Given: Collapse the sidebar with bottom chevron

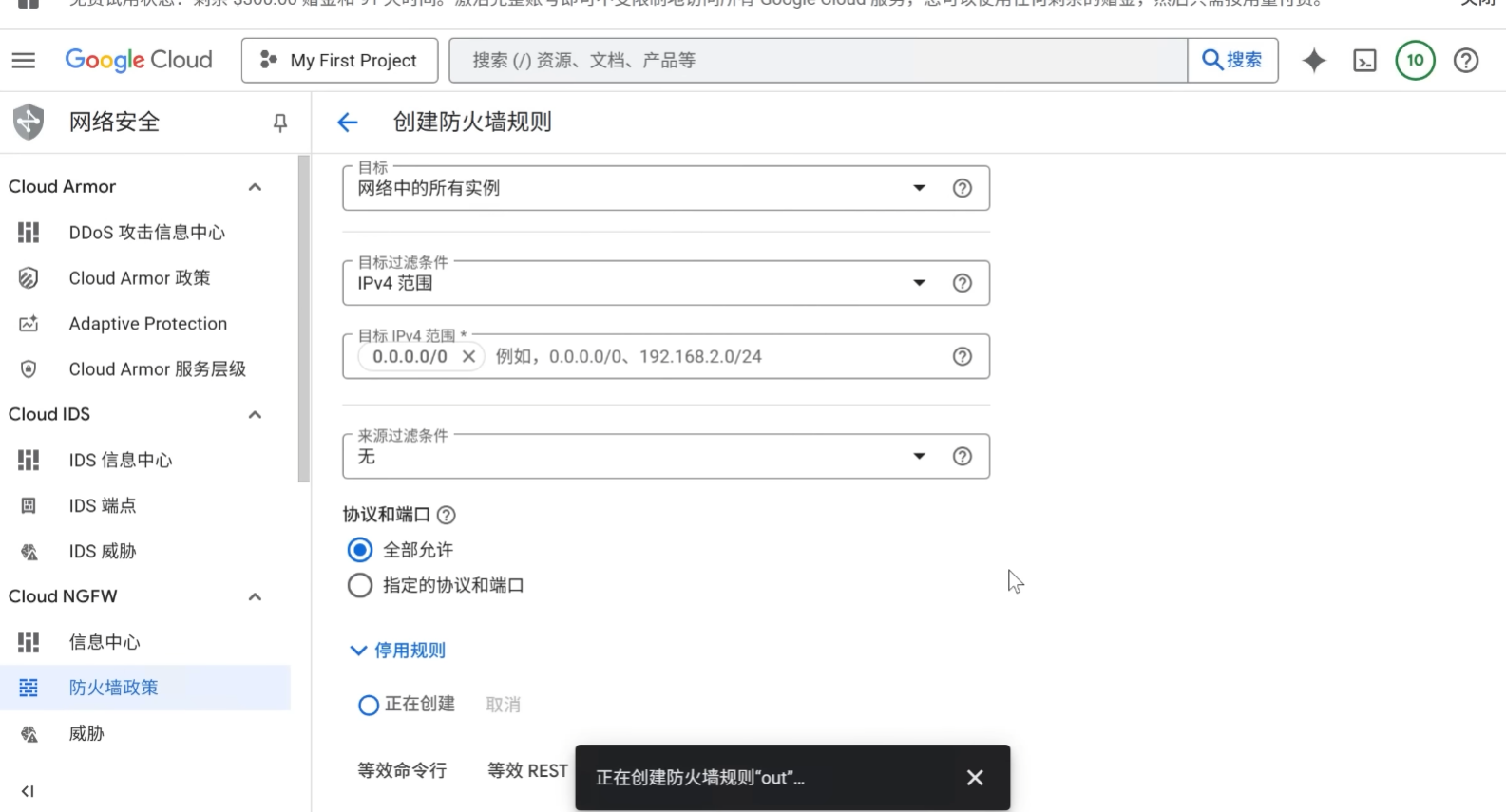Looking at the screenshot, I should [x=28, y=791].
